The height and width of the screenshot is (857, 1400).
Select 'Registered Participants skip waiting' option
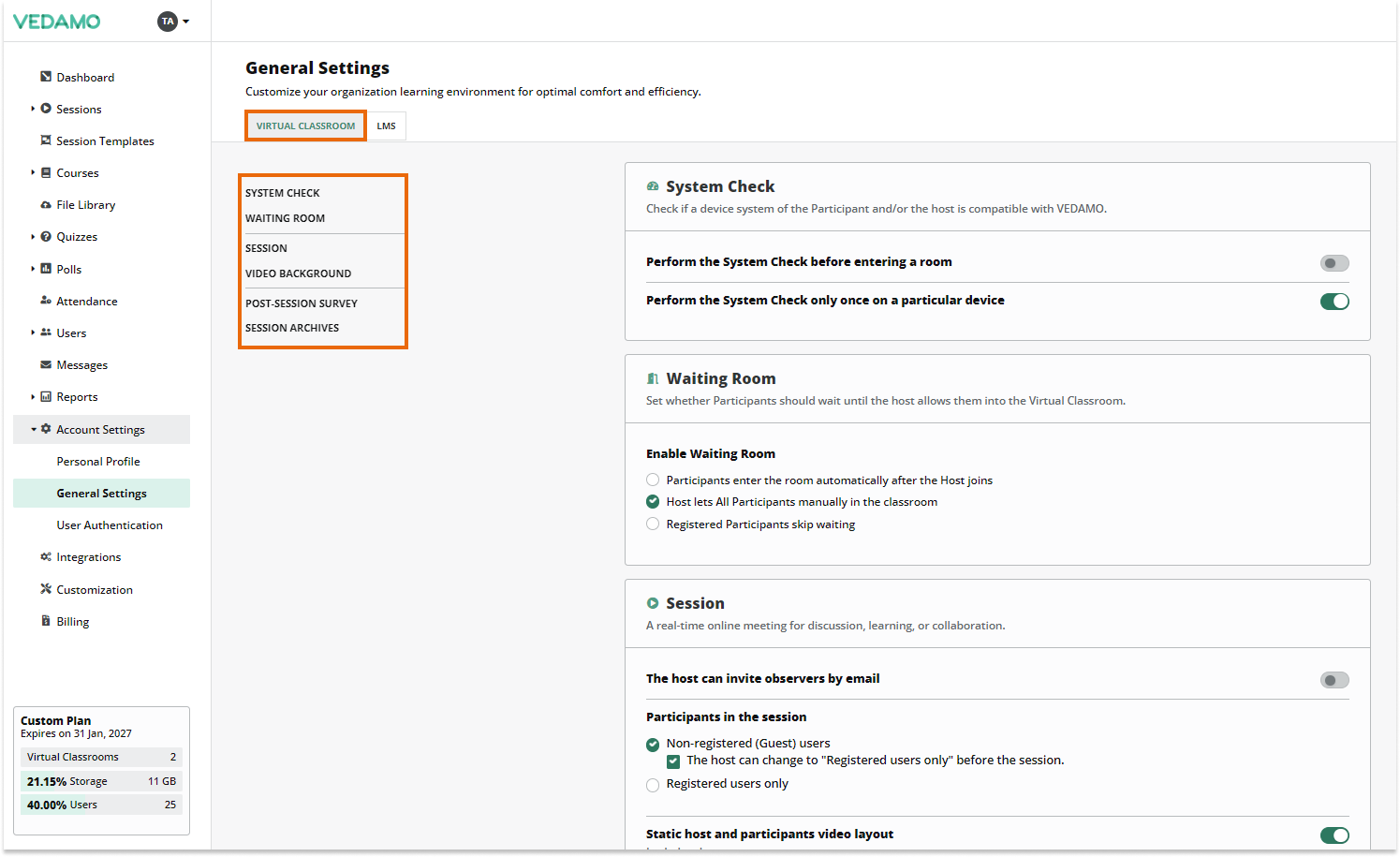pos(652,524)
